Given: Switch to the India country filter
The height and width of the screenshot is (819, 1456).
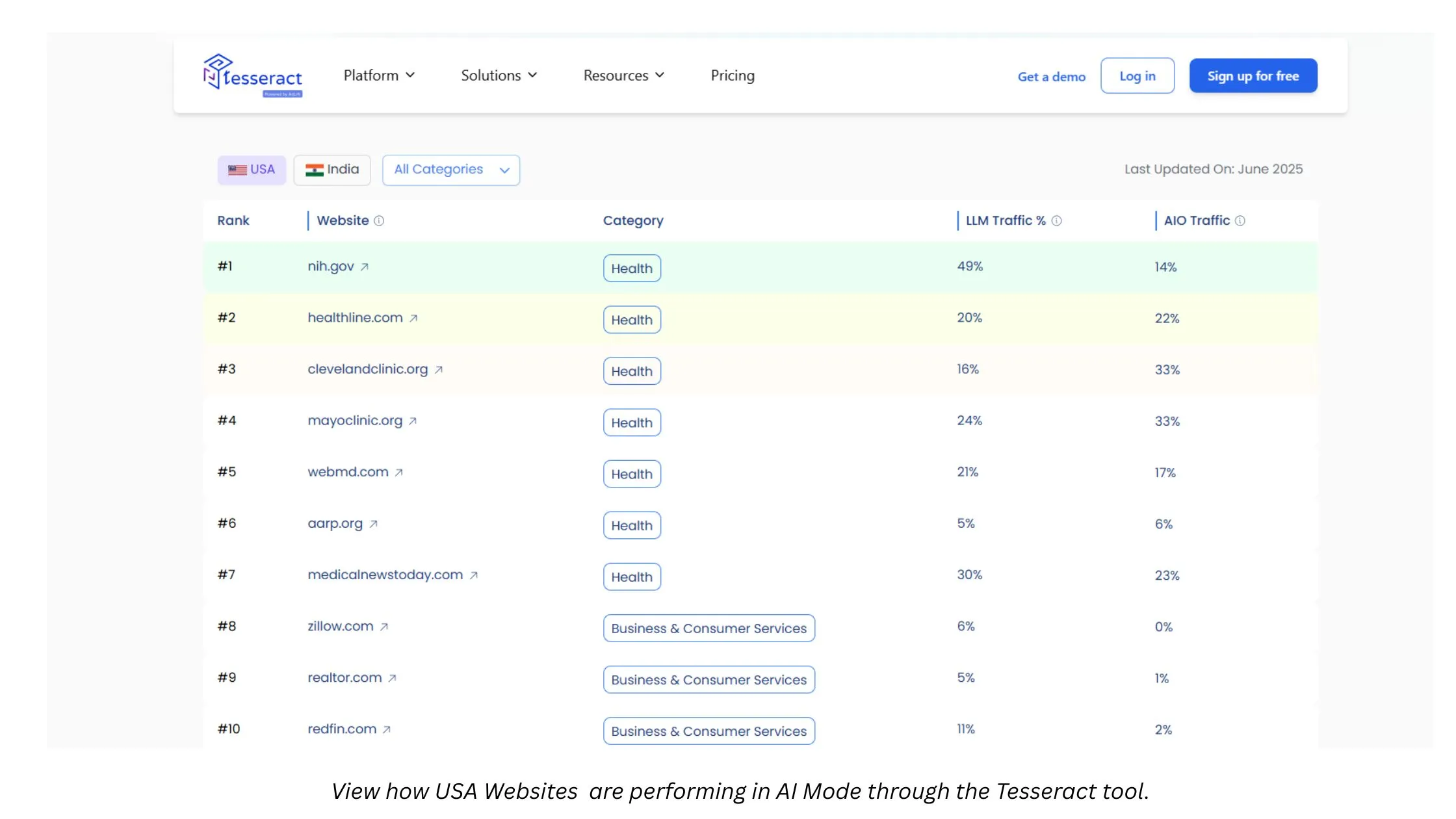Looking at the screenshot, I should click(x=332, y=170).
